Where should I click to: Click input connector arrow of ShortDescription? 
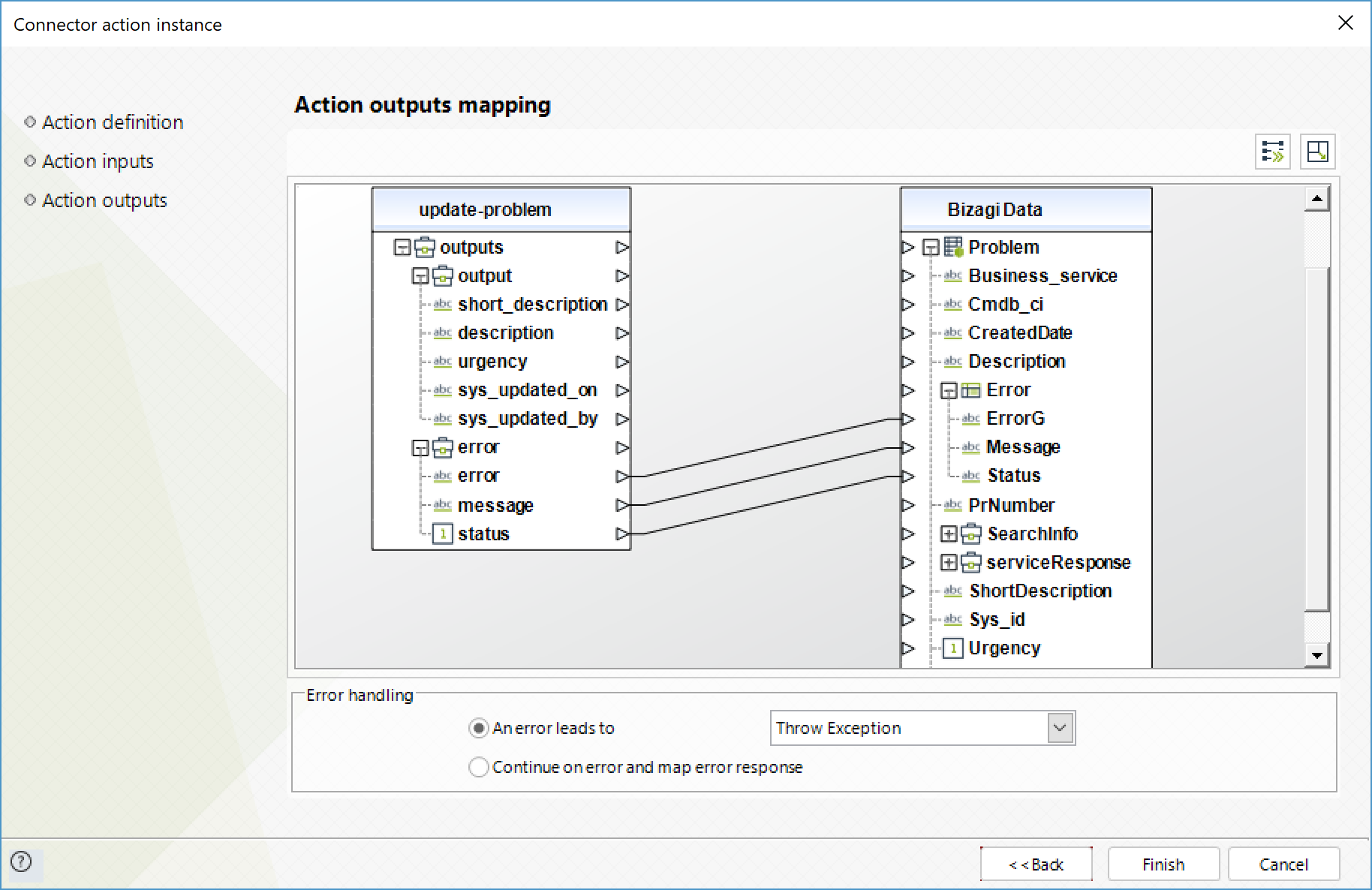pyautogui.click(x=908, y=591)
